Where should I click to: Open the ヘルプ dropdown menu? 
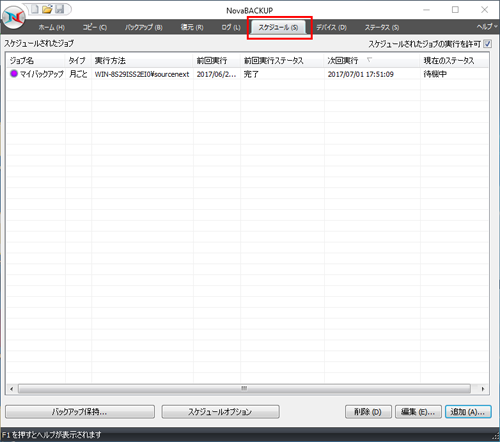tap(487, 27)
